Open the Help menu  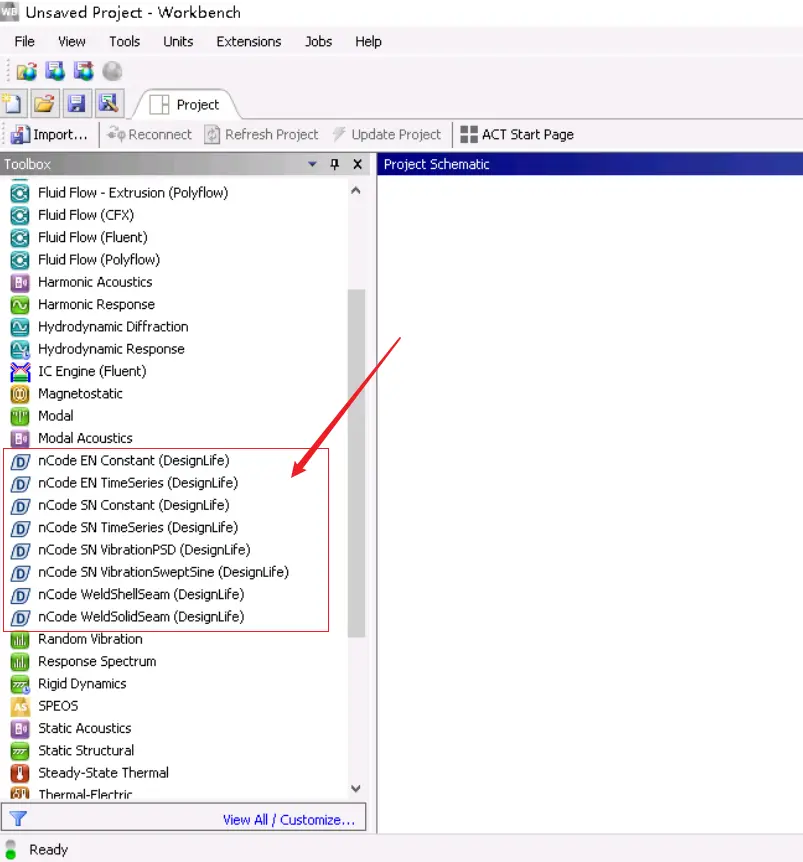(368, 42)
